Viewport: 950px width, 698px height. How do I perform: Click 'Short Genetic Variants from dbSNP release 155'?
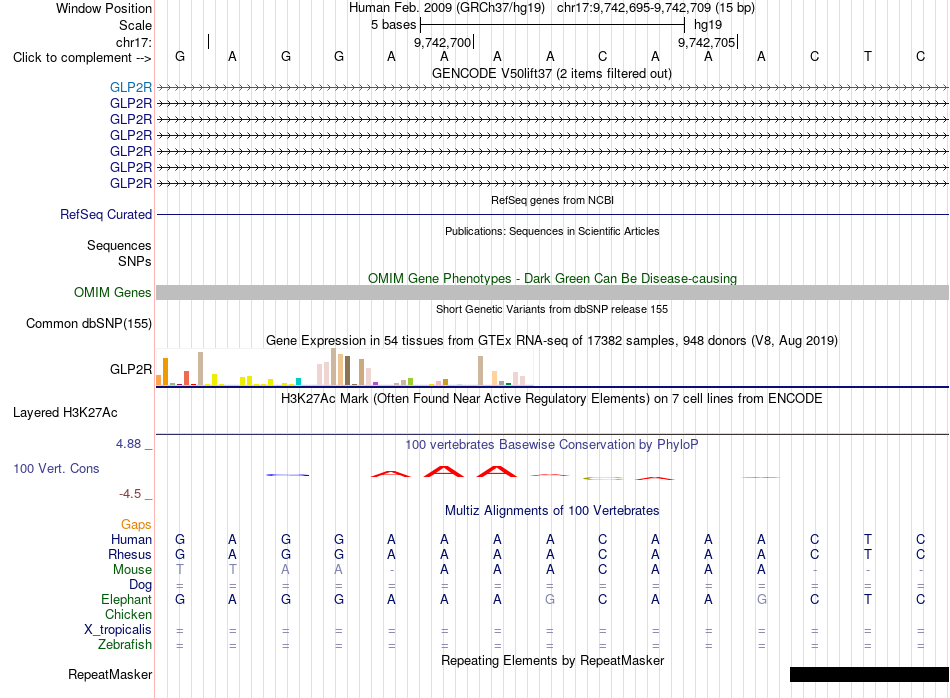(x=552, y=309)
